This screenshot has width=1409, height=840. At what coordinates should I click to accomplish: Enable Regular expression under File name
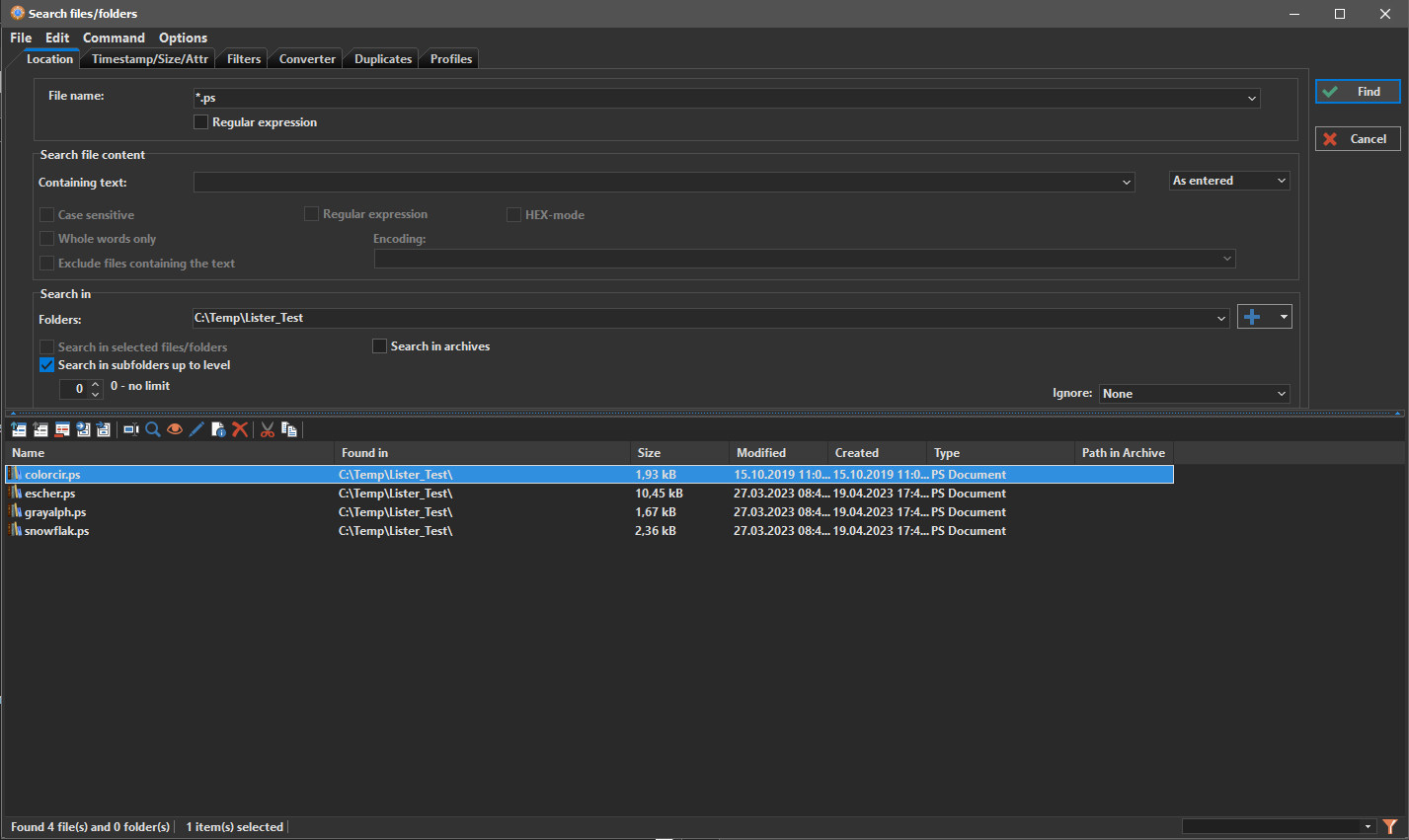pyautogui.click(x=201, y=122)
